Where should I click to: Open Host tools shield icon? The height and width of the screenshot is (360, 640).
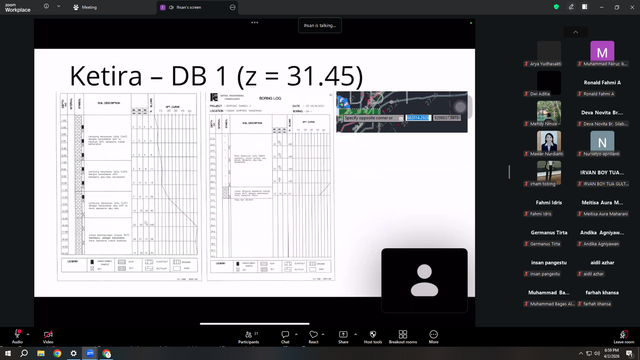click(x=373, y=337)
